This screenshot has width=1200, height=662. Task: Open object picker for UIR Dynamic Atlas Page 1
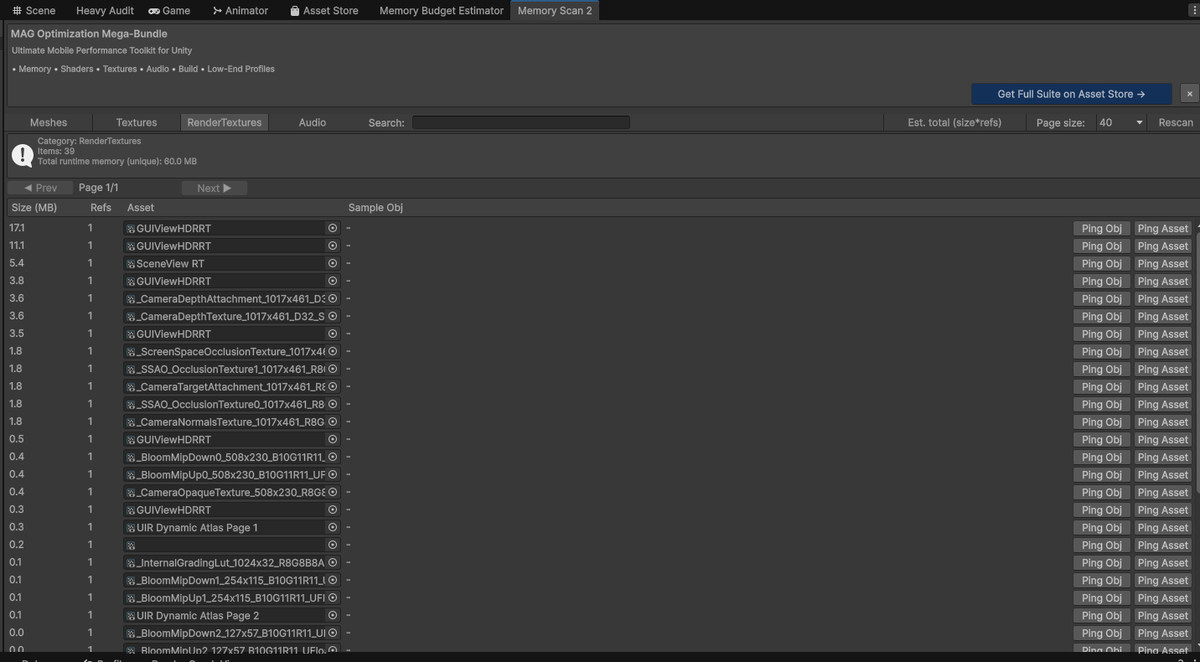tap(332, 527)
